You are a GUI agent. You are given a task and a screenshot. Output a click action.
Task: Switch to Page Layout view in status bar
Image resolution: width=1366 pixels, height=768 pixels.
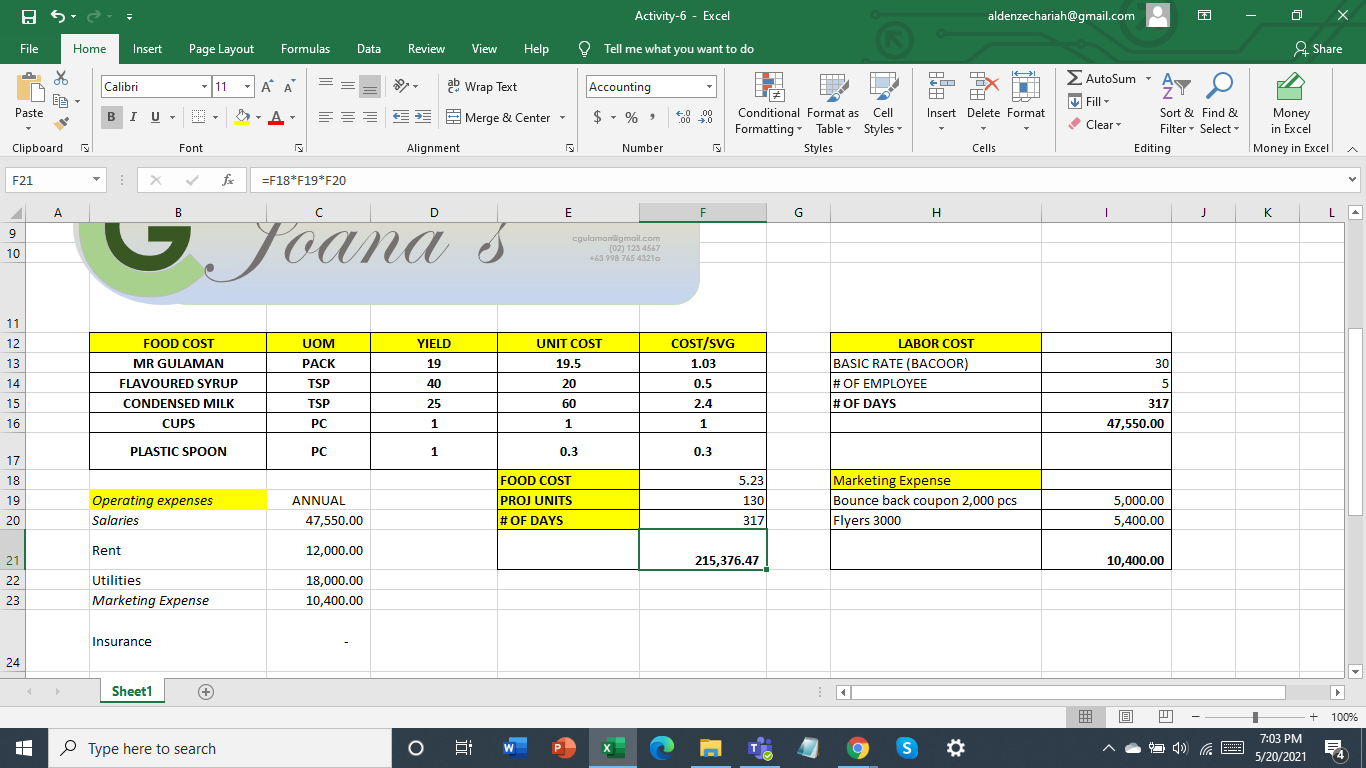click(1125, 717)
